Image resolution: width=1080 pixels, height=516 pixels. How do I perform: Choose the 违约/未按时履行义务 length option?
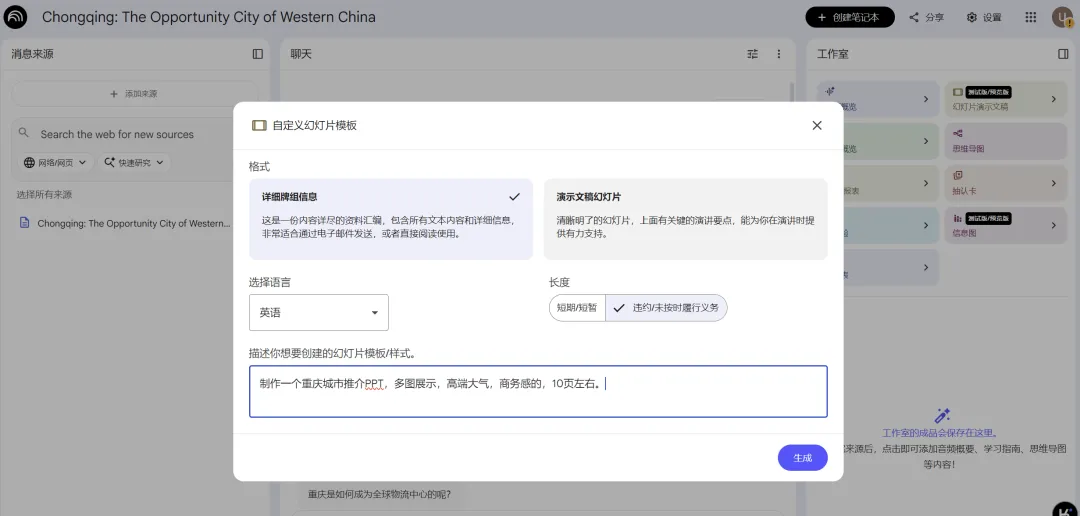pos(666,308)
